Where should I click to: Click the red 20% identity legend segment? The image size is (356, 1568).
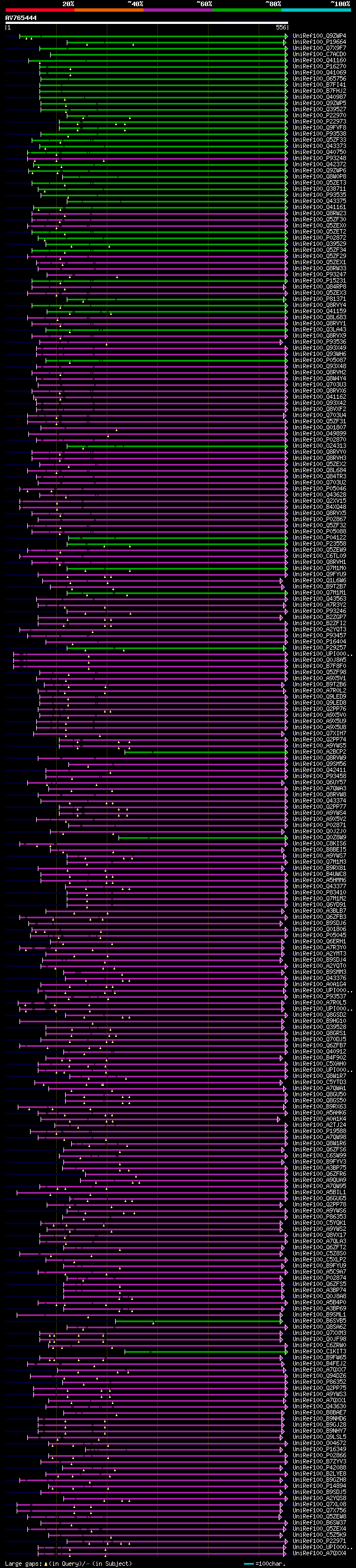pyautogui.click(x=39, y=10)
